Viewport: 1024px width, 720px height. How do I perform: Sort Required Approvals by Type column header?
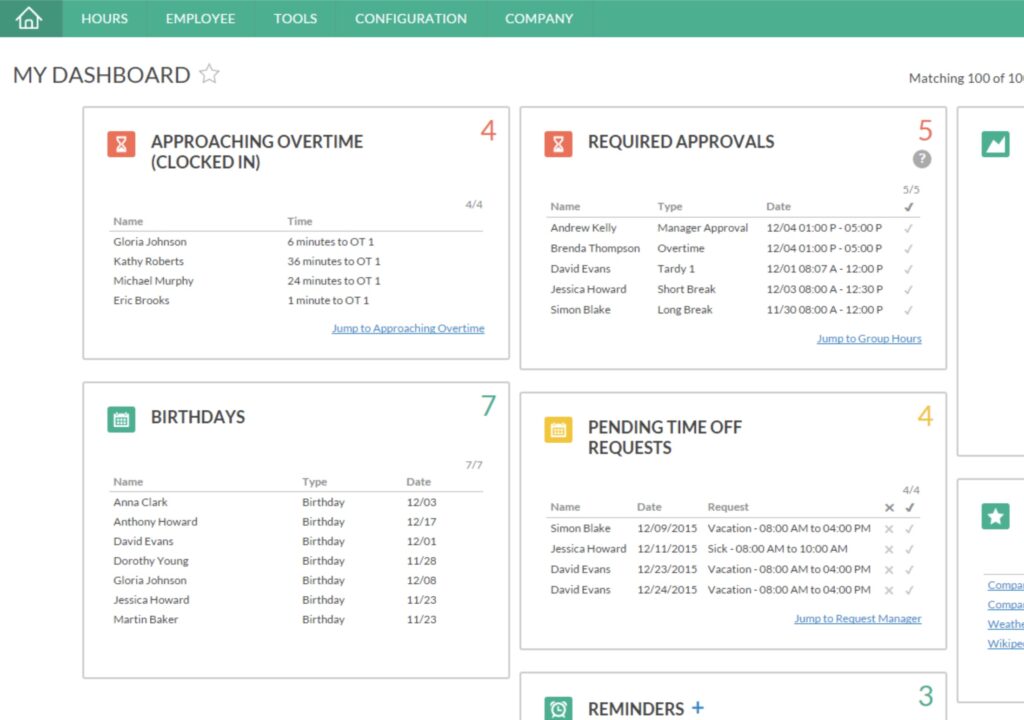click(669, 206)
